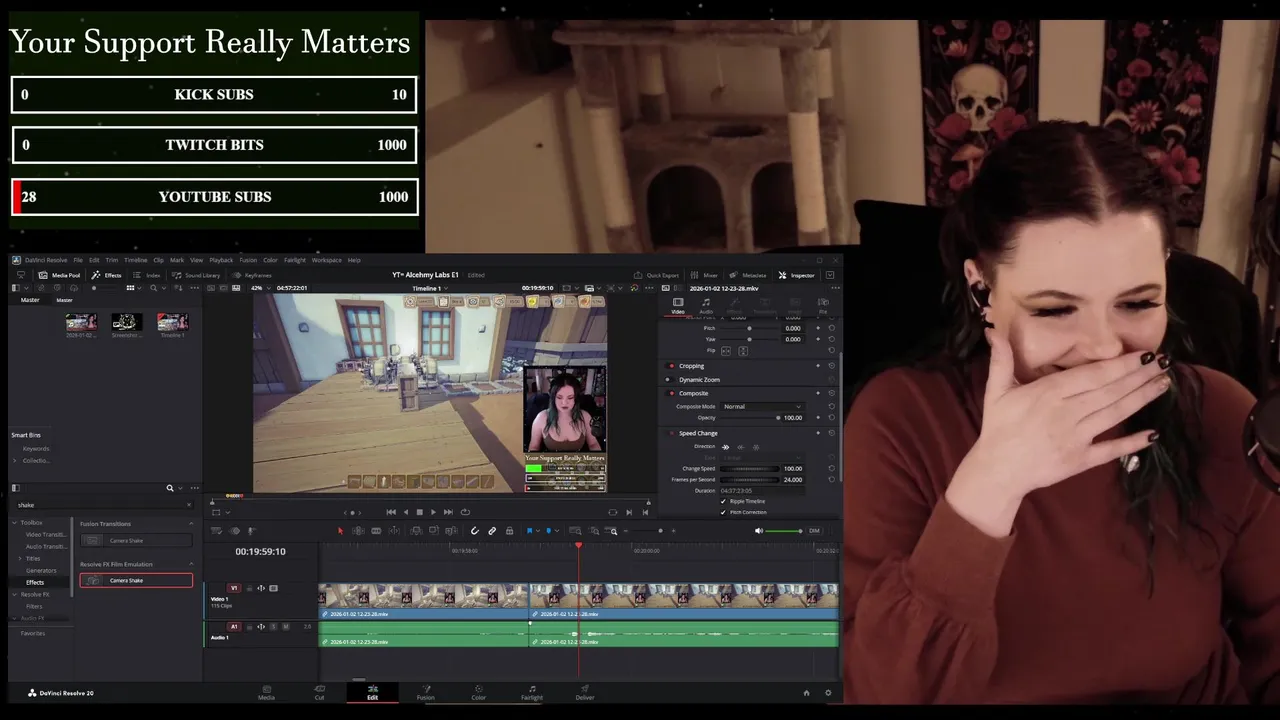Open project settings gear icon

[x=827, y=693]
